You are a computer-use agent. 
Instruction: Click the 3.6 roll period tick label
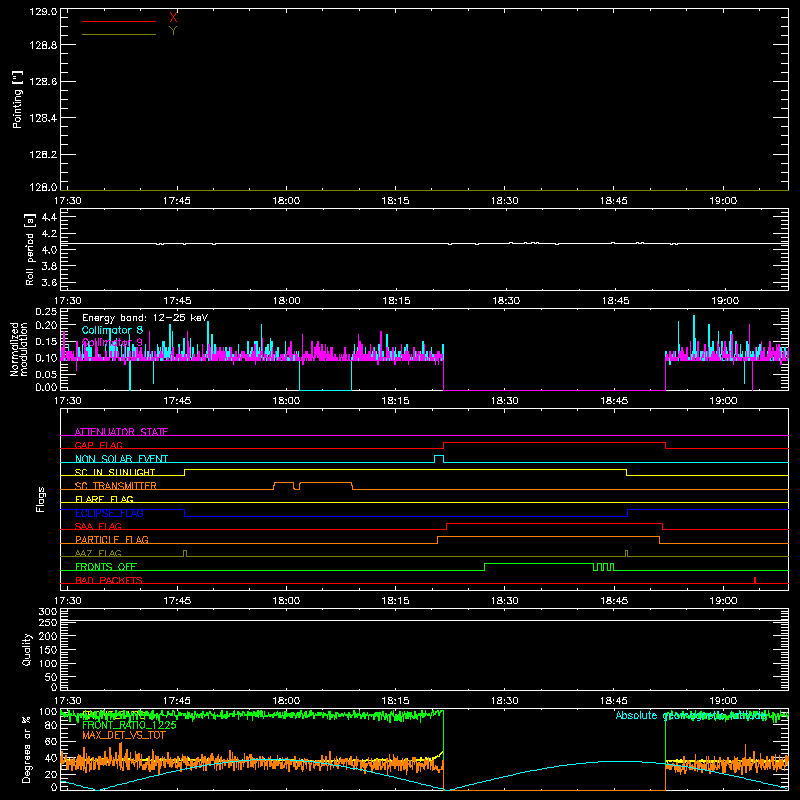coord(49,283)
